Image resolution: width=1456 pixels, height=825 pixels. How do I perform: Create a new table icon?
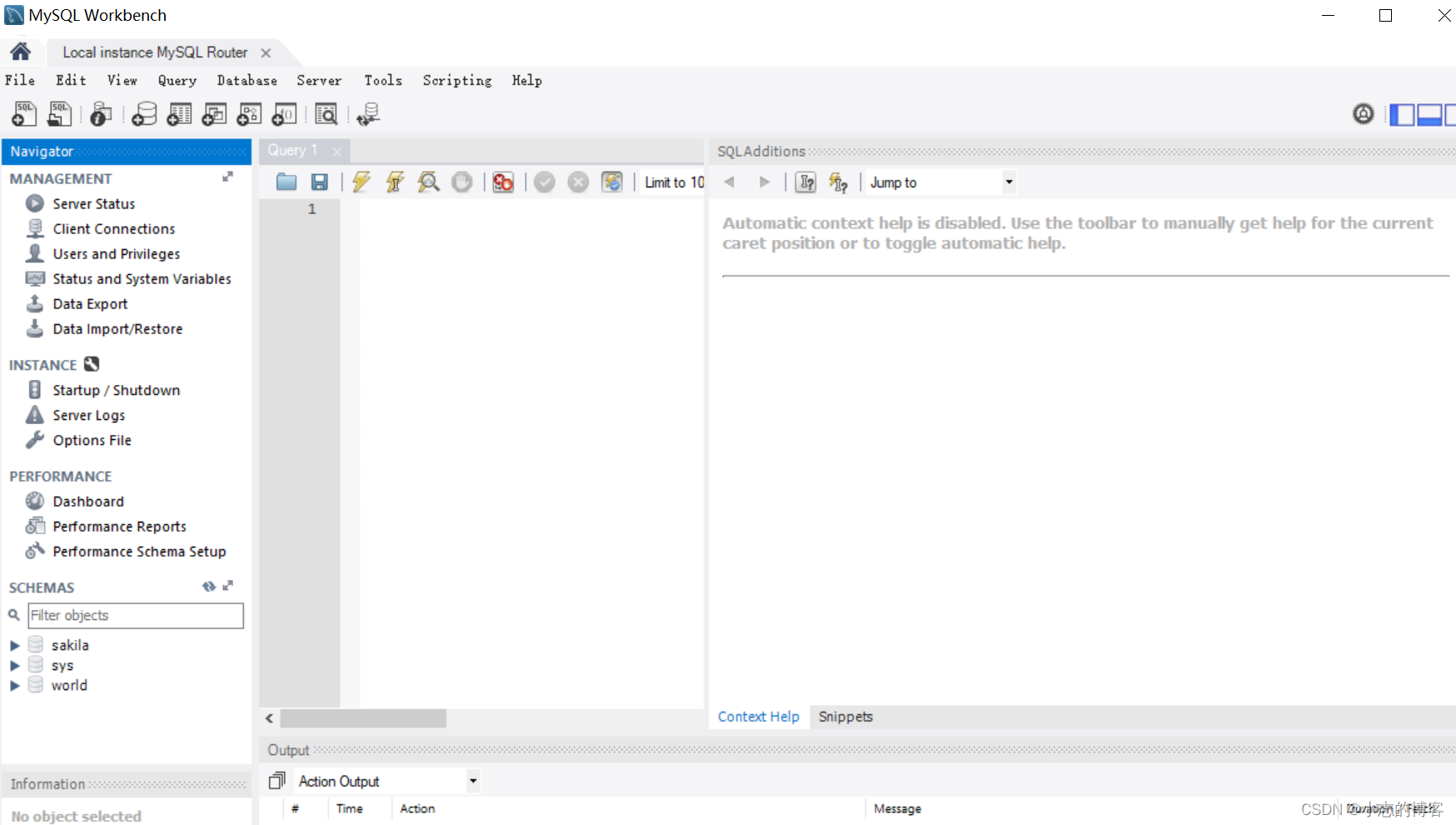coord(179,114)
